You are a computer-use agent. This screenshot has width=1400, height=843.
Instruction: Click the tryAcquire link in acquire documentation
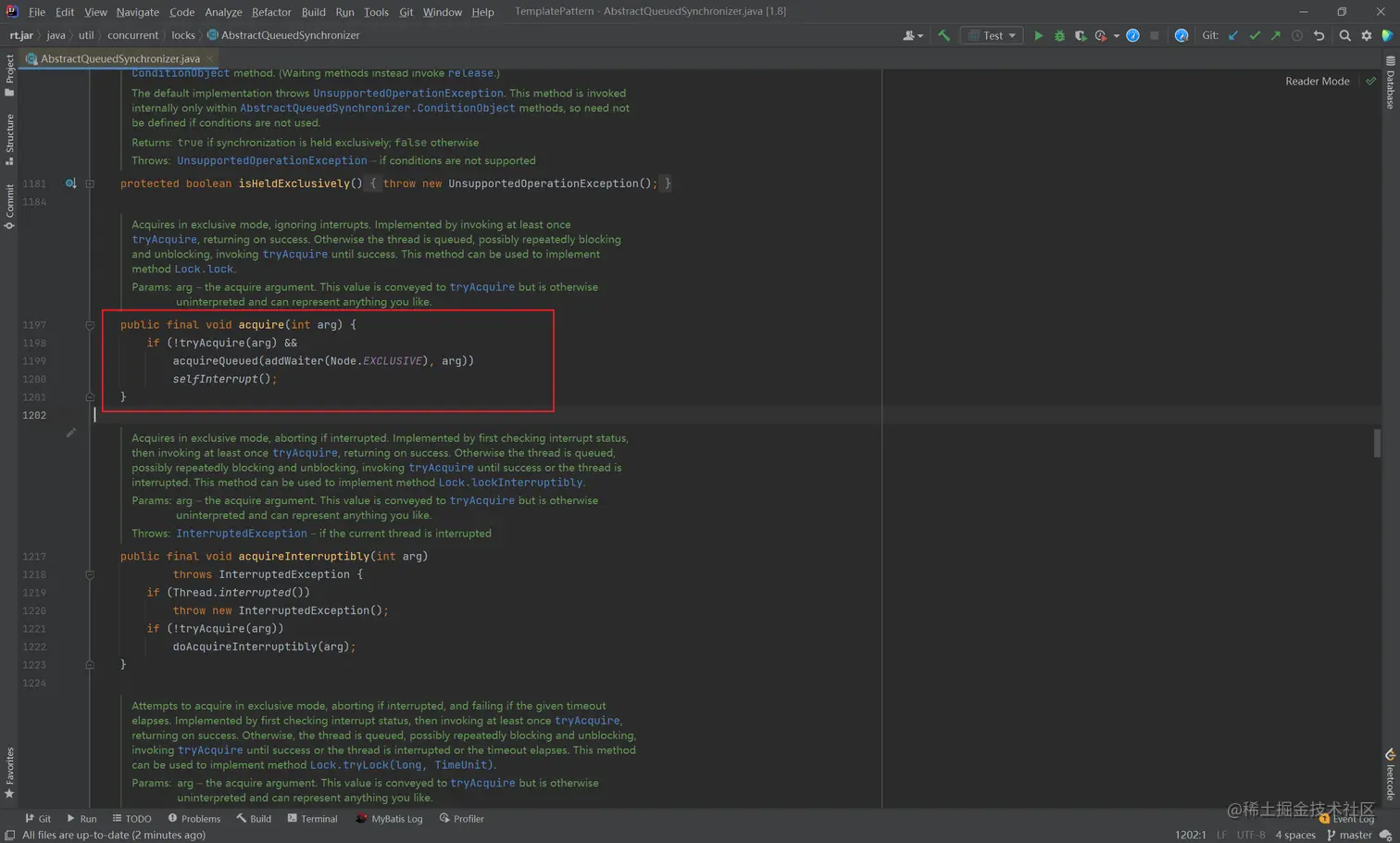[164, 239]
